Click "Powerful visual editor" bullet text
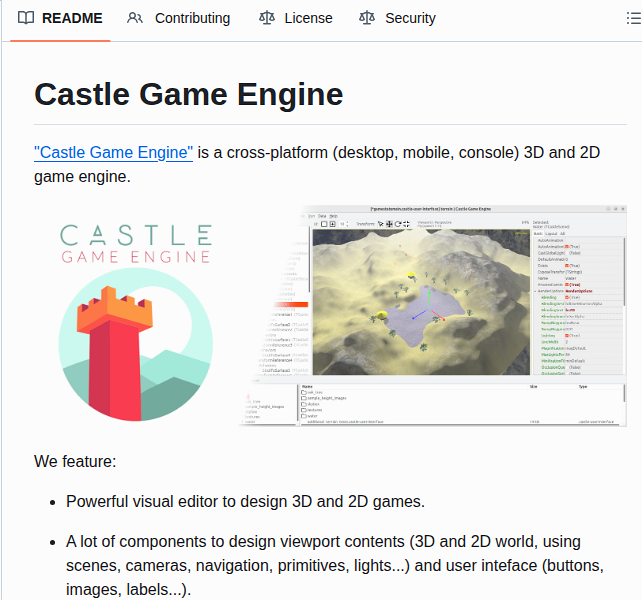This screenshot has width=642, height=600. point(246,502)
